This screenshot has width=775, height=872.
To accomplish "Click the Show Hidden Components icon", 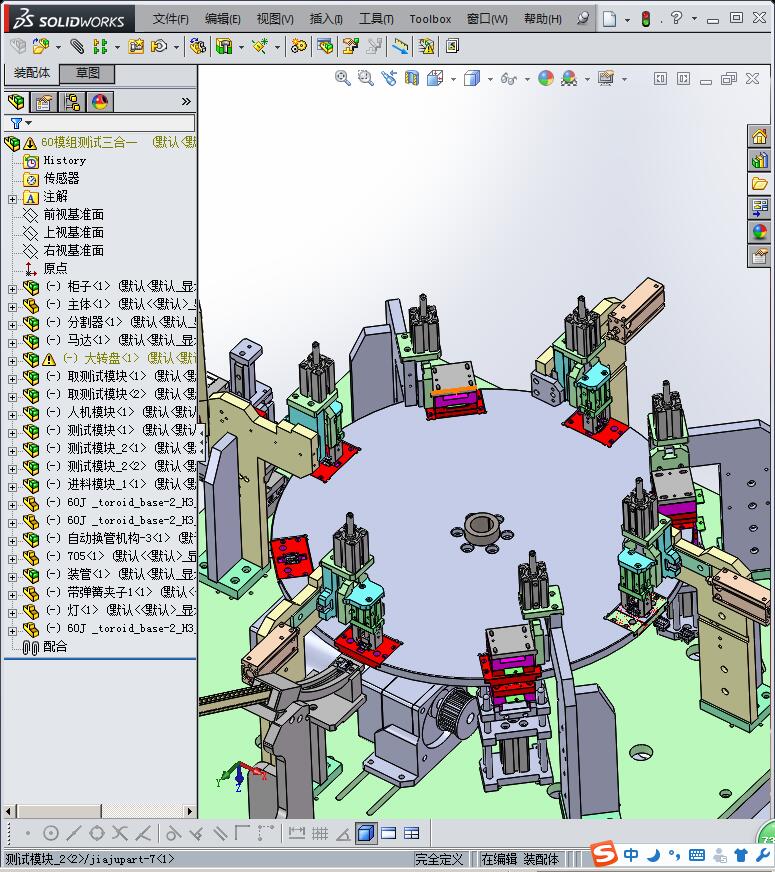I will pos(197,46).
